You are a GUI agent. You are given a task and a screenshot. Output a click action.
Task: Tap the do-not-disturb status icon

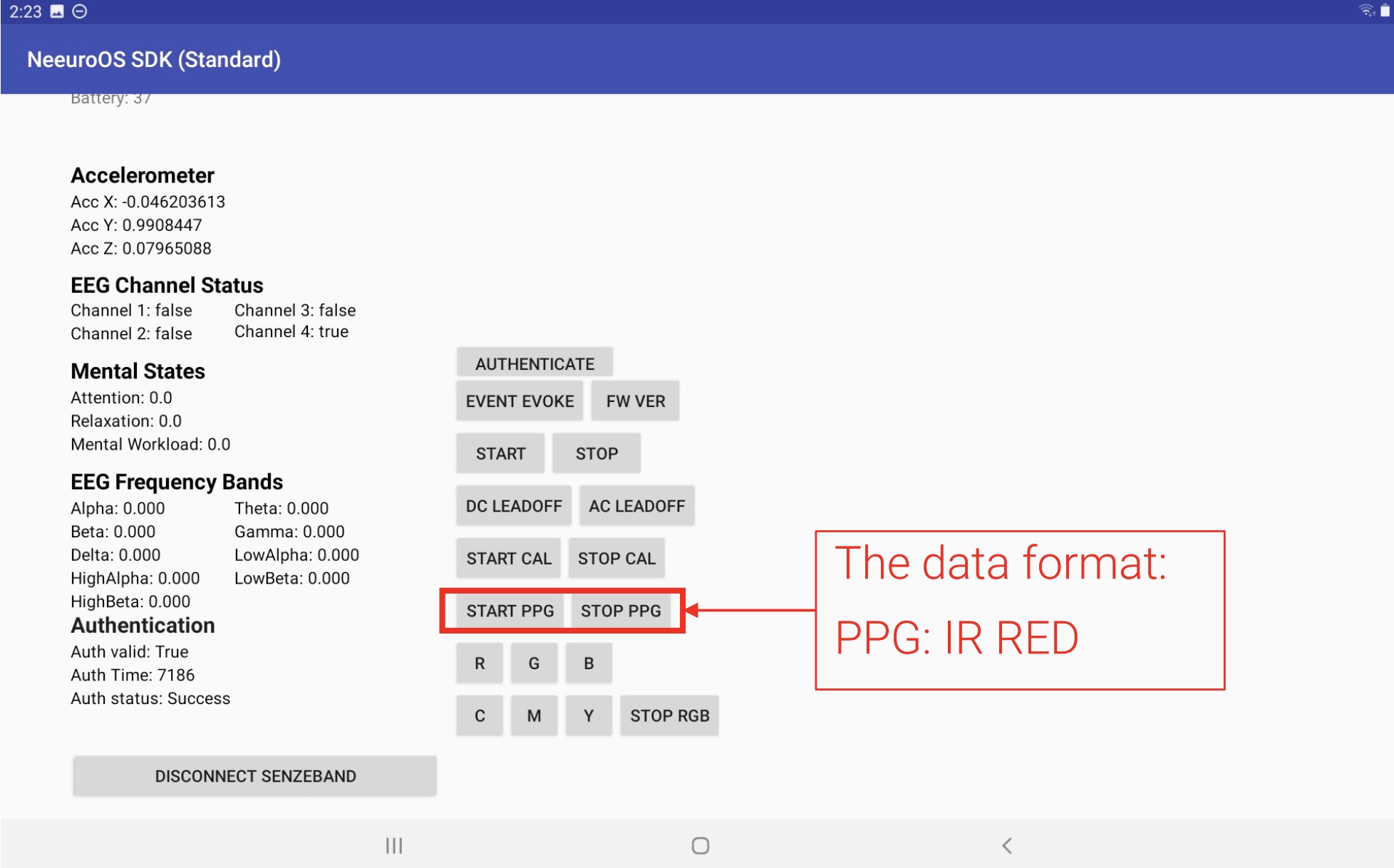[x=78, y=11]
